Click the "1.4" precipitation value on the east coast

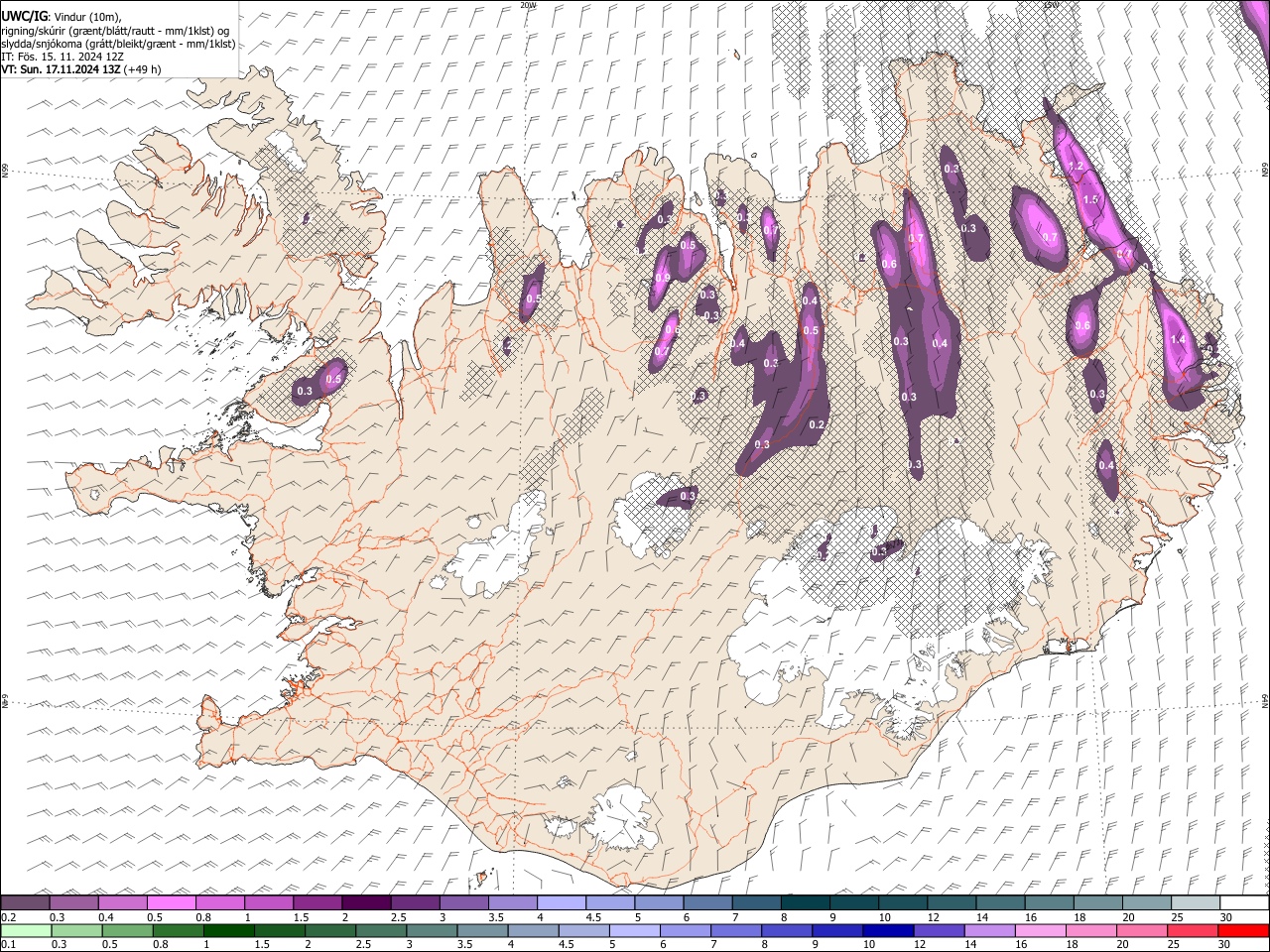[1179, 340]
